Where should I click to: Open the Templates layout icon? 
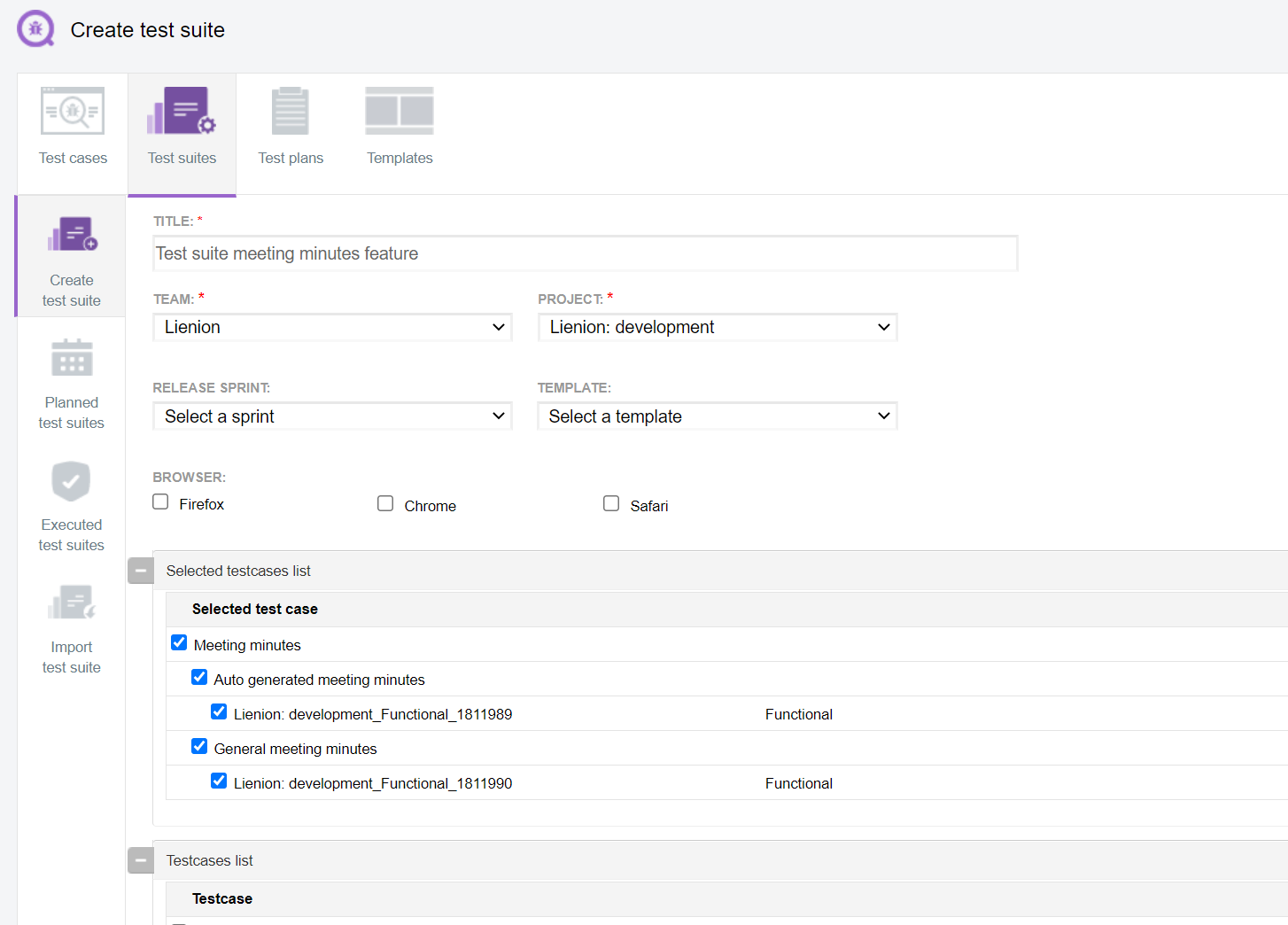tap(400, 112)
